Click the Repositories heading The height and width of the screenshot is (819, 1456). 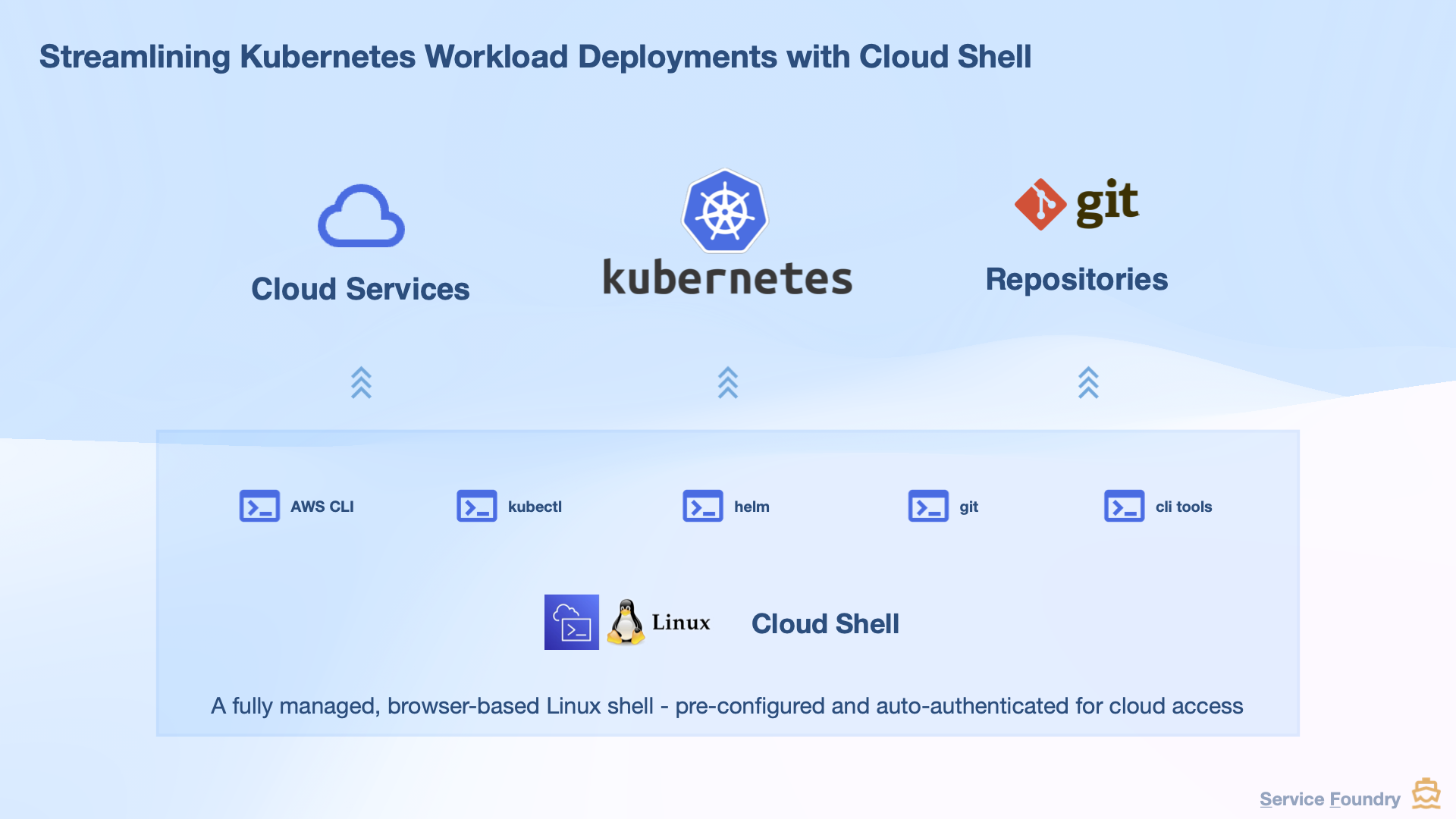coord(1077,279)
